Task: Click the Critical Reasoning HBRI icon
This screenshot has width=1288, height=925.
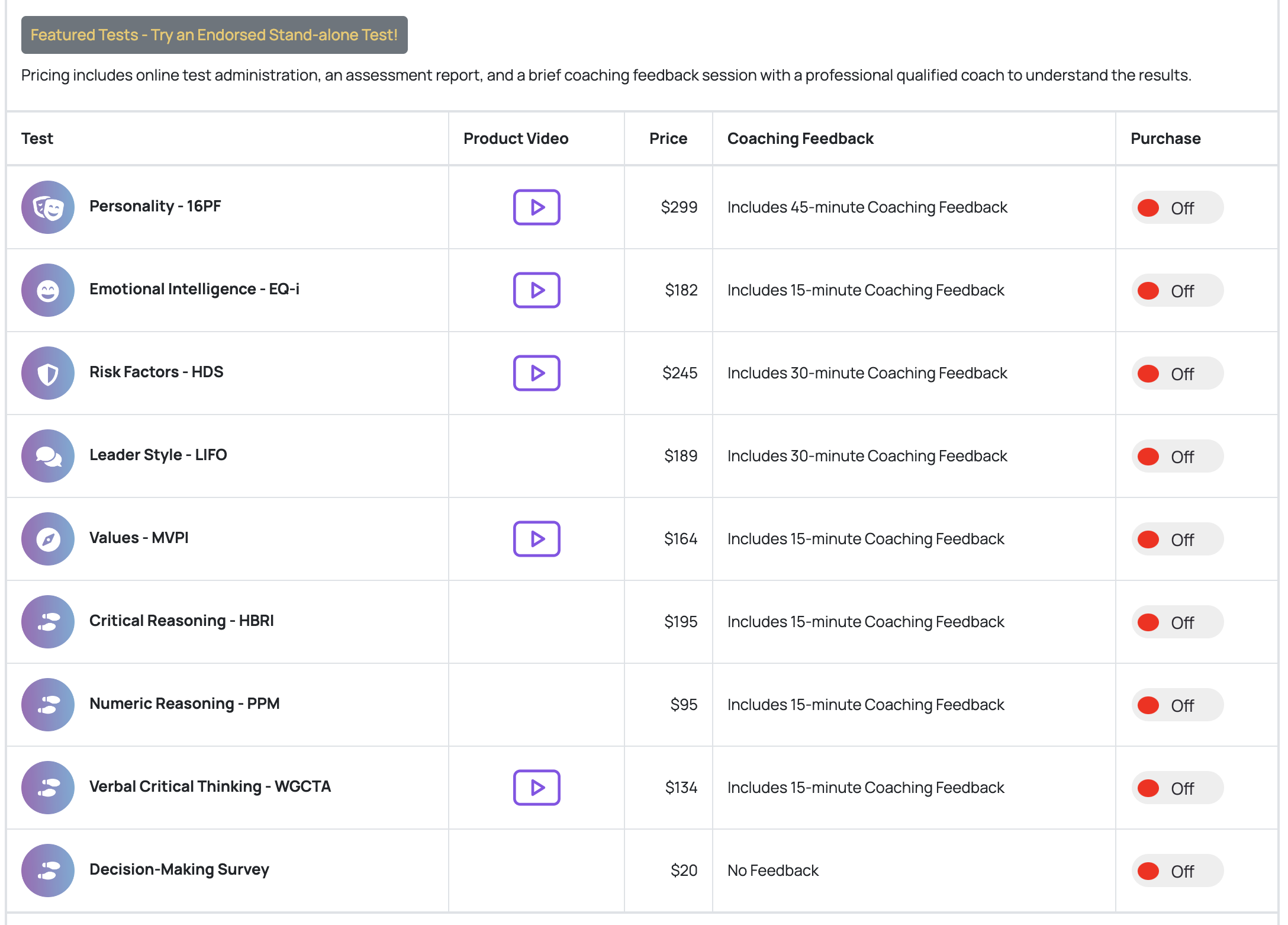Action: tap(48, 622)
